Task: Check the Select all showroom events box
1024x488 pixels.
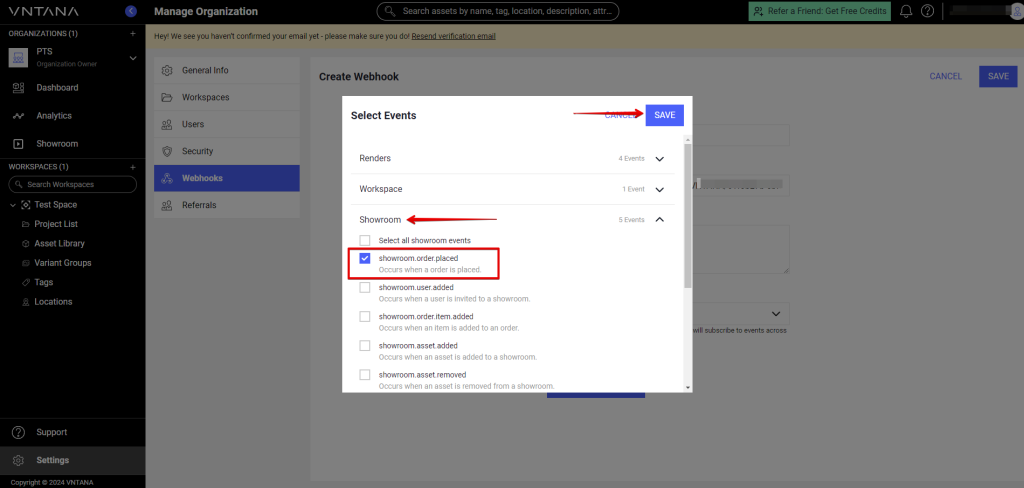Action: pyautogui.click(x=365, y=240)
